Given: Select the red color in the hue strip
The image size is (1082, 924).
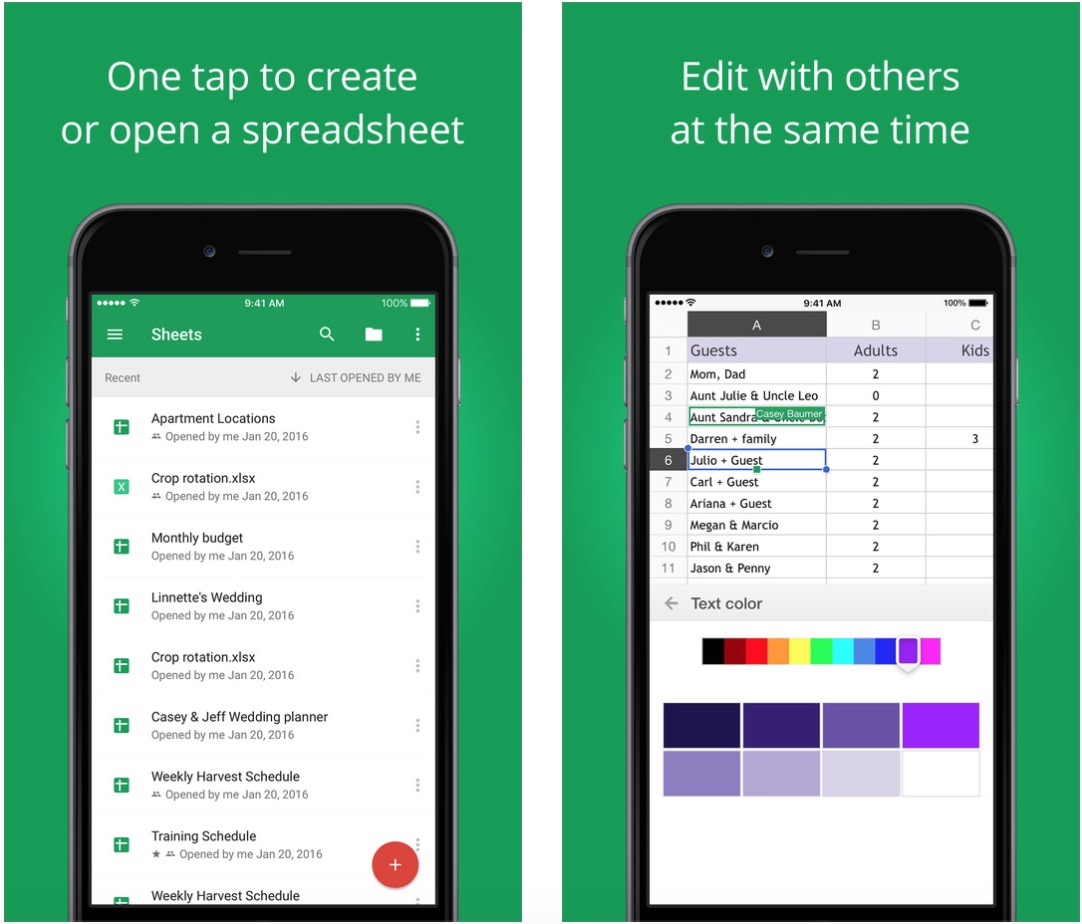Looking at the screenshot, I should (756, 652).
